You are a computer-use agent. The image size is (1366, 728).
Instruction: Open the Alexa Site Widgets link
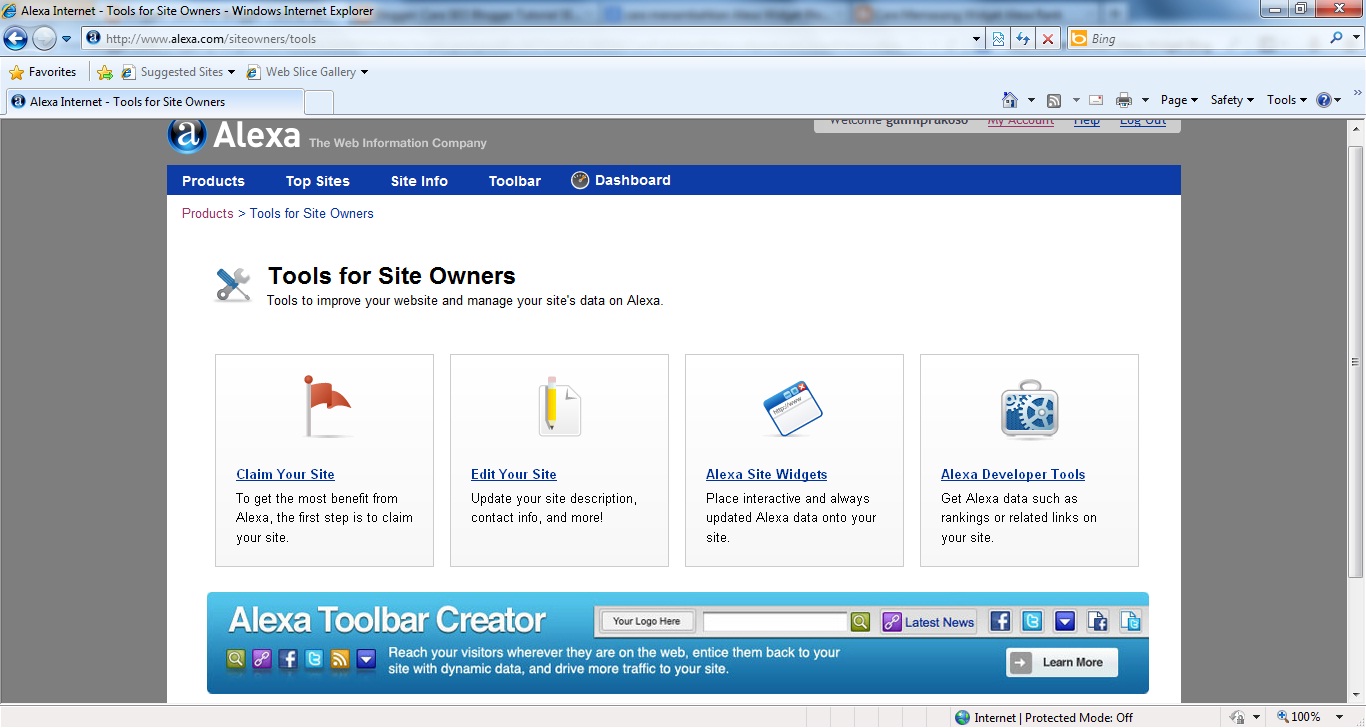pyautogui.click(x=767, y=475)
